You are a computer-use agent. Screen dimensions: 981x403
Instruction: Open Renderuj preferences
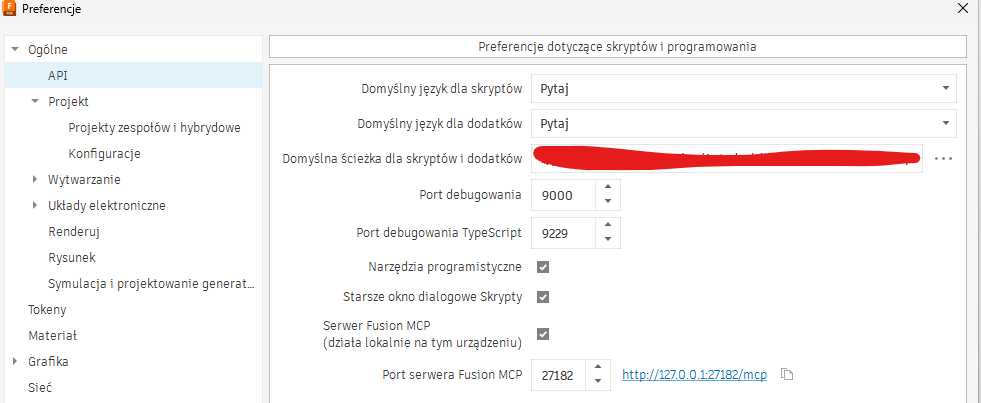[74, 232]
